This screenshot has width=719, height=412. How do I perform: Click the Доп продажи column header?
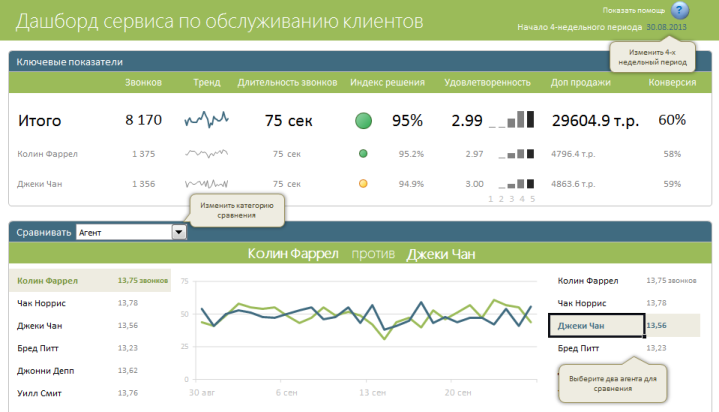click(x=581, y=83)
